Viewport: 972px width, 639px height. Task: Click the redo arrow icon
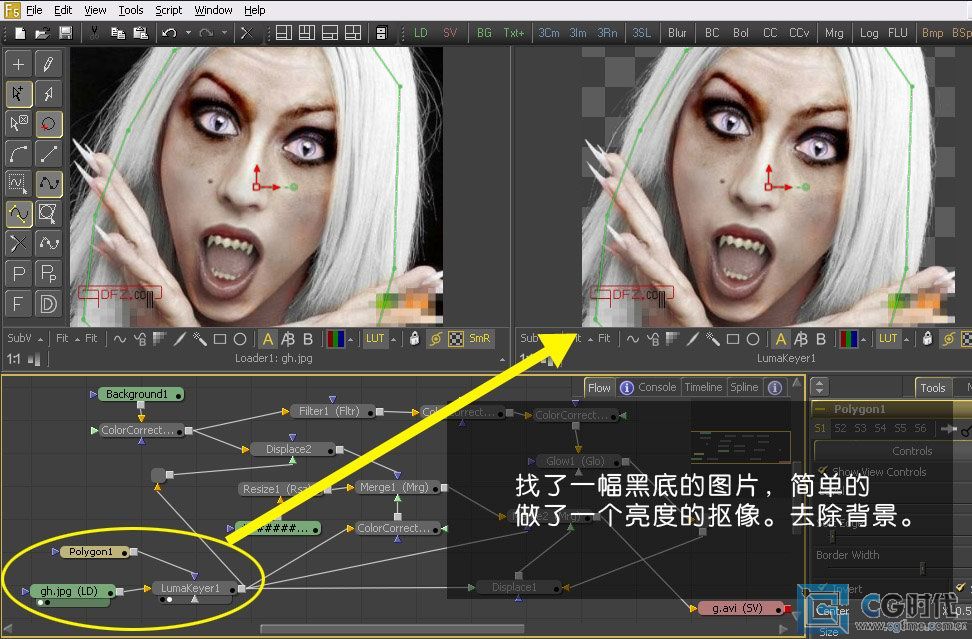click(206, 33)
